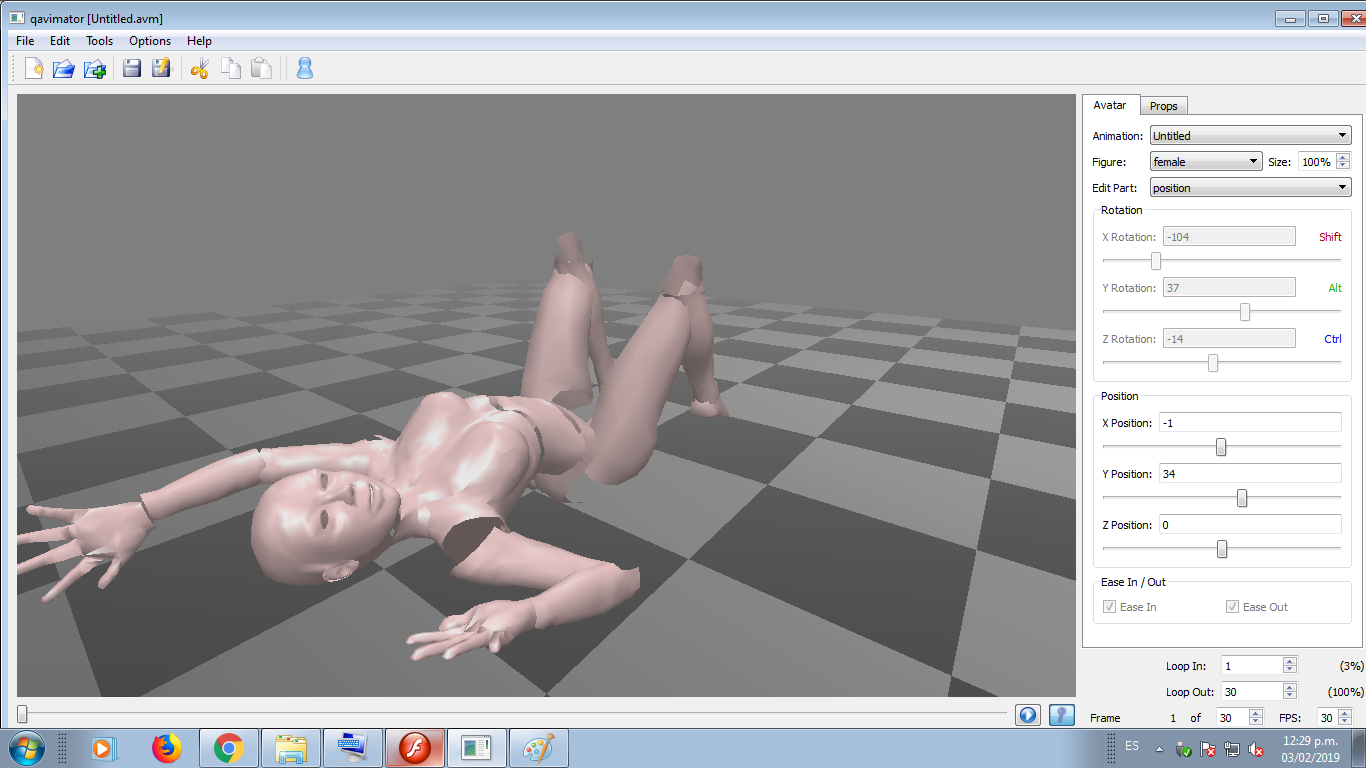
Task: Open the Options menu
Action: point(150,41)
